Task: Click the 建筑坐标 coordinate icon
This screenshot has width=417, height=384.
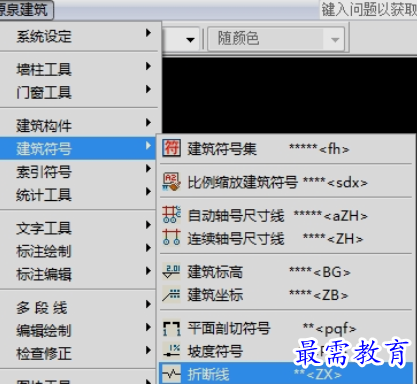Action: (x=171, y=294)
